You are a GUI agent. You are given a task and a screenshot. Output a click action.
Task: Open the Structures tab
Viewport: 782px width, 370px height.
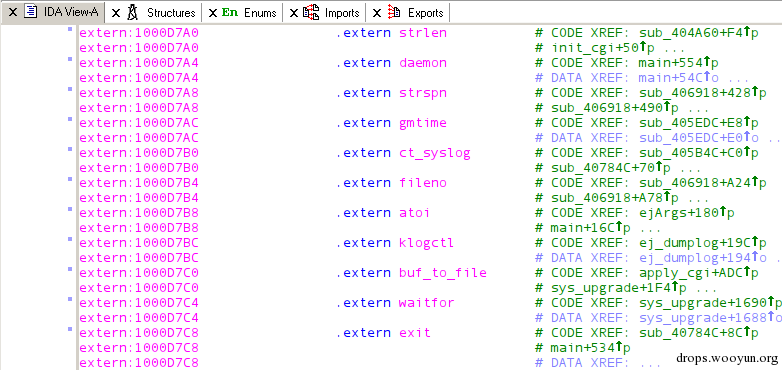[x=171, y=13]
